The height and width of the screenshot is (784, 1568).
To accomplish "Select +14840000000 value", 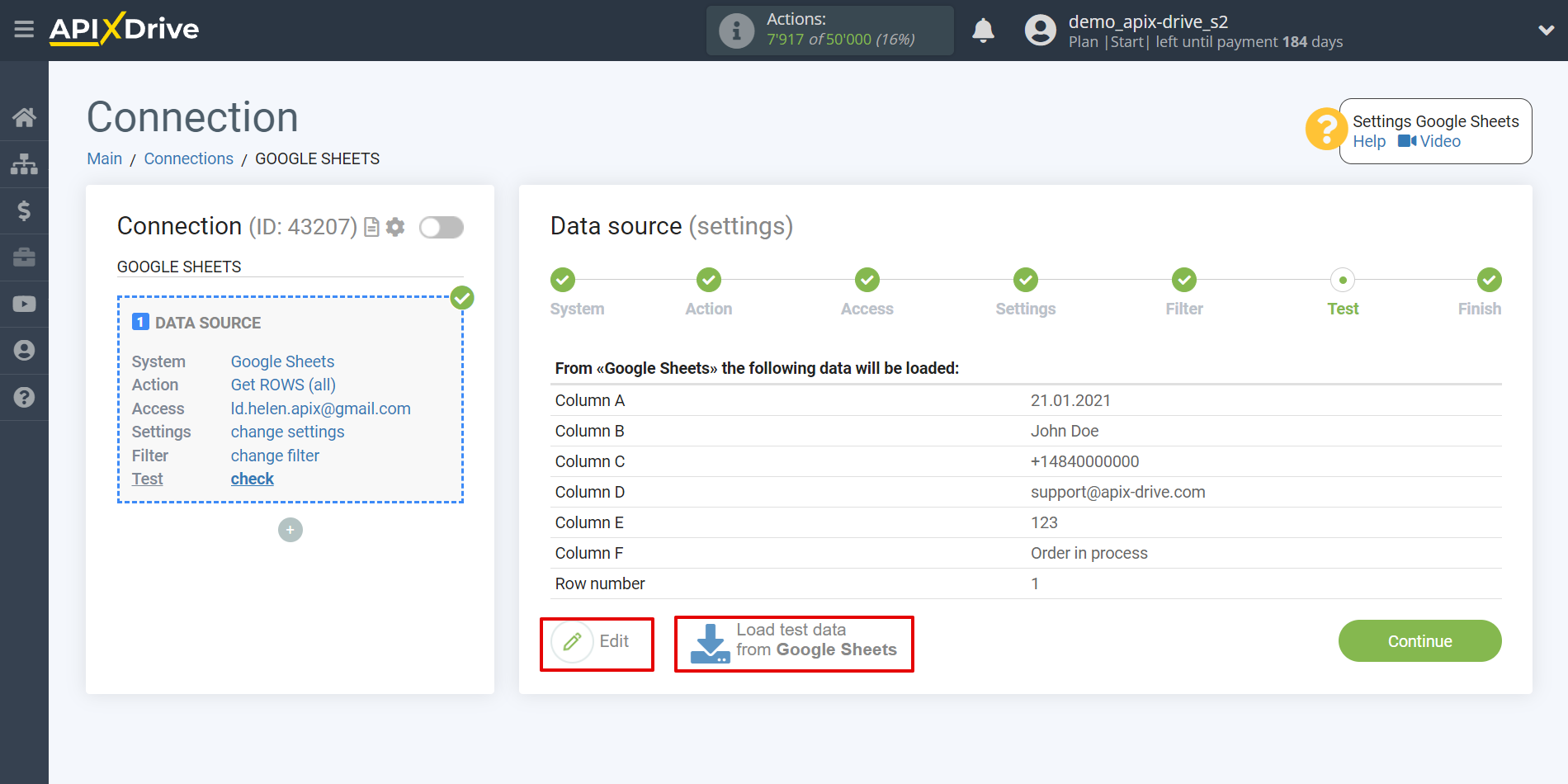I will point(1084,461).
